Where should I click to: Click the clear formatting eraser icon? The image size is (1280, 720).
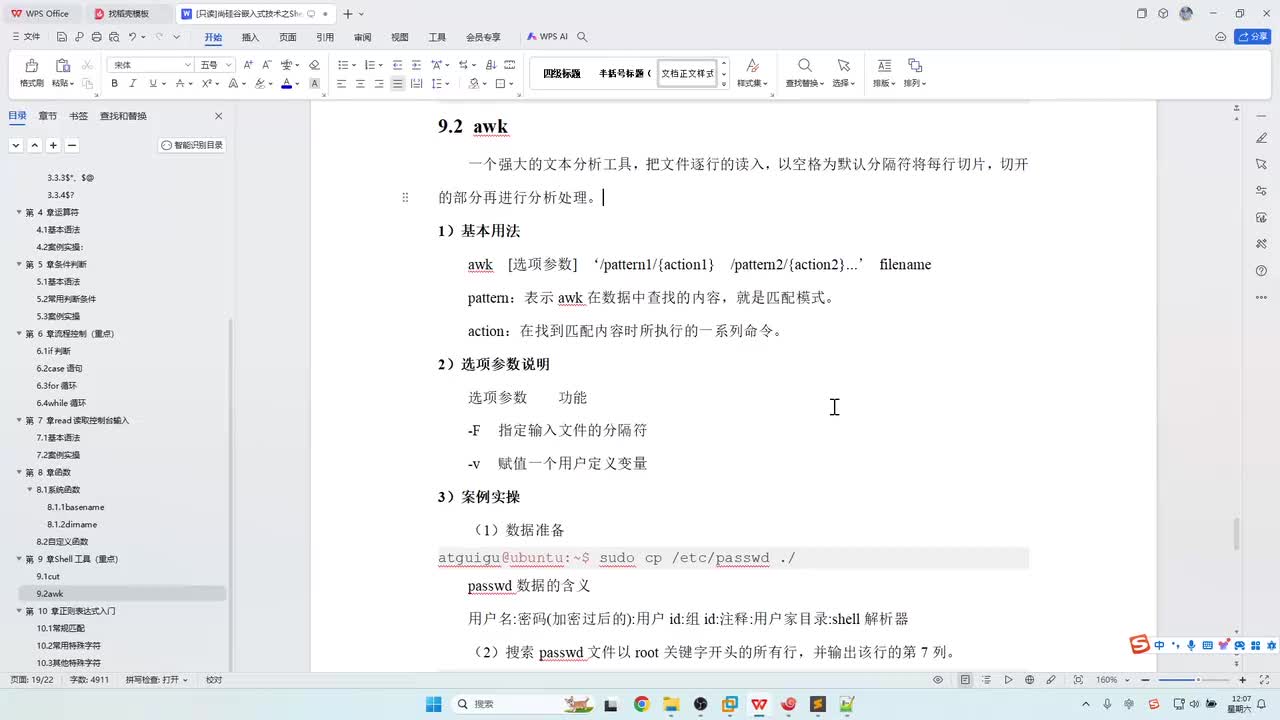314,65
